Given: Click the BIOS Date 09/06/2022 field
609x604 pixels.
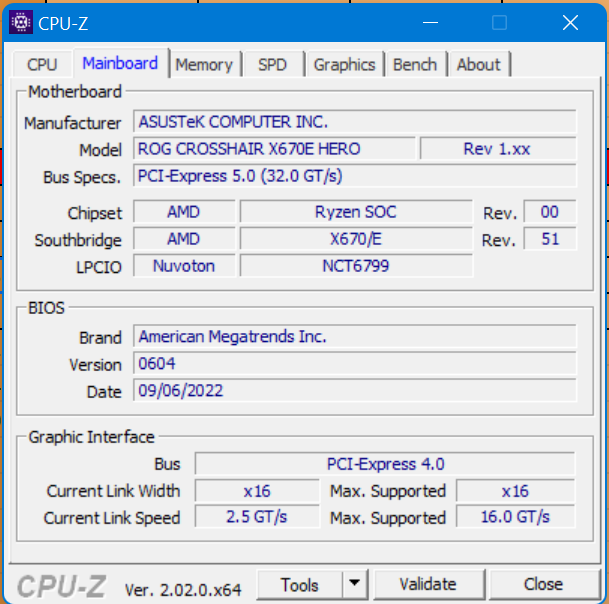Looking at the screenshot, I should (355, 390).
